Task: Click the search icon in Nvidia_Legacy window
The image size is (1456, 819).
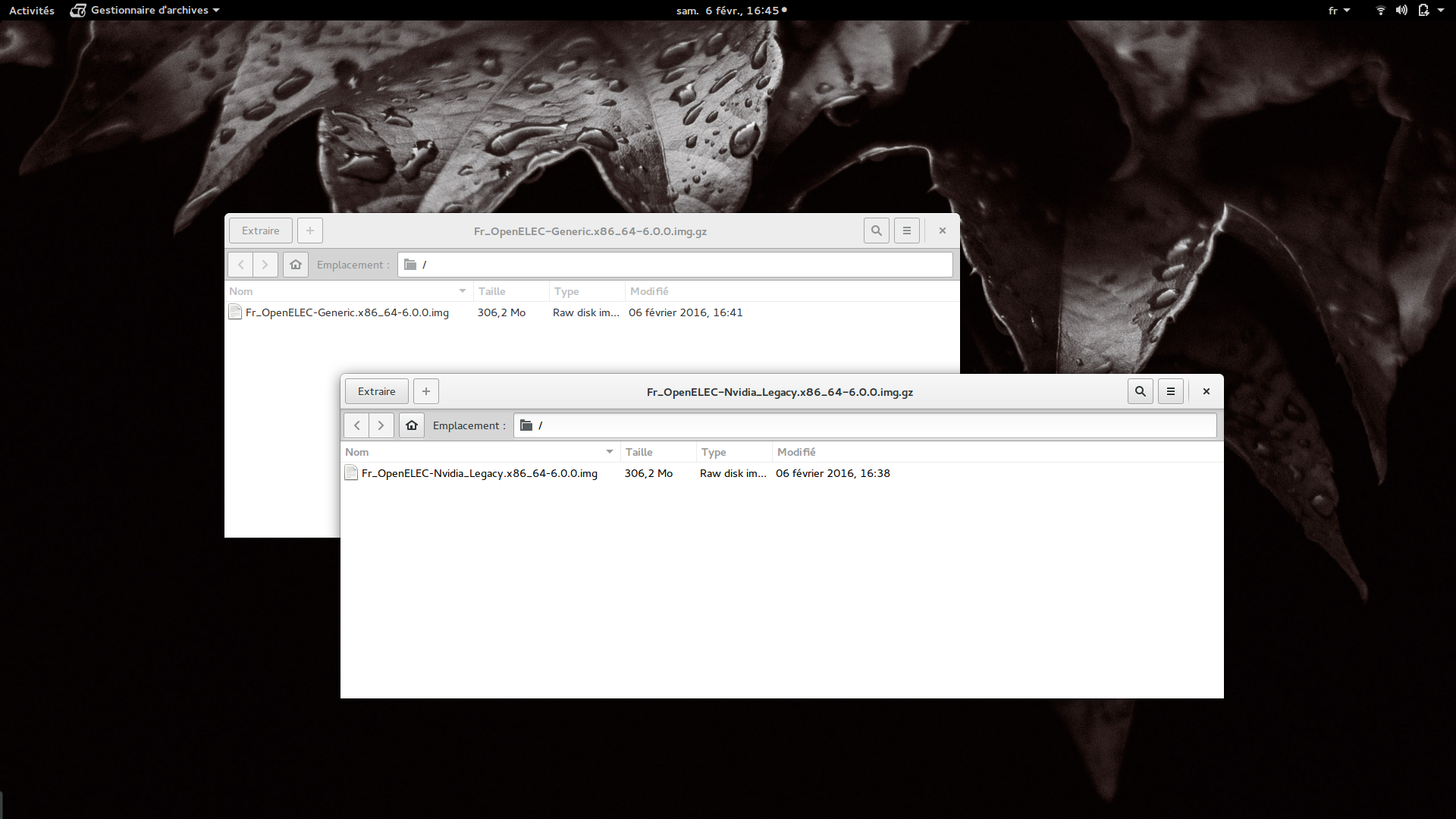Action: (x=1141, y=391)
